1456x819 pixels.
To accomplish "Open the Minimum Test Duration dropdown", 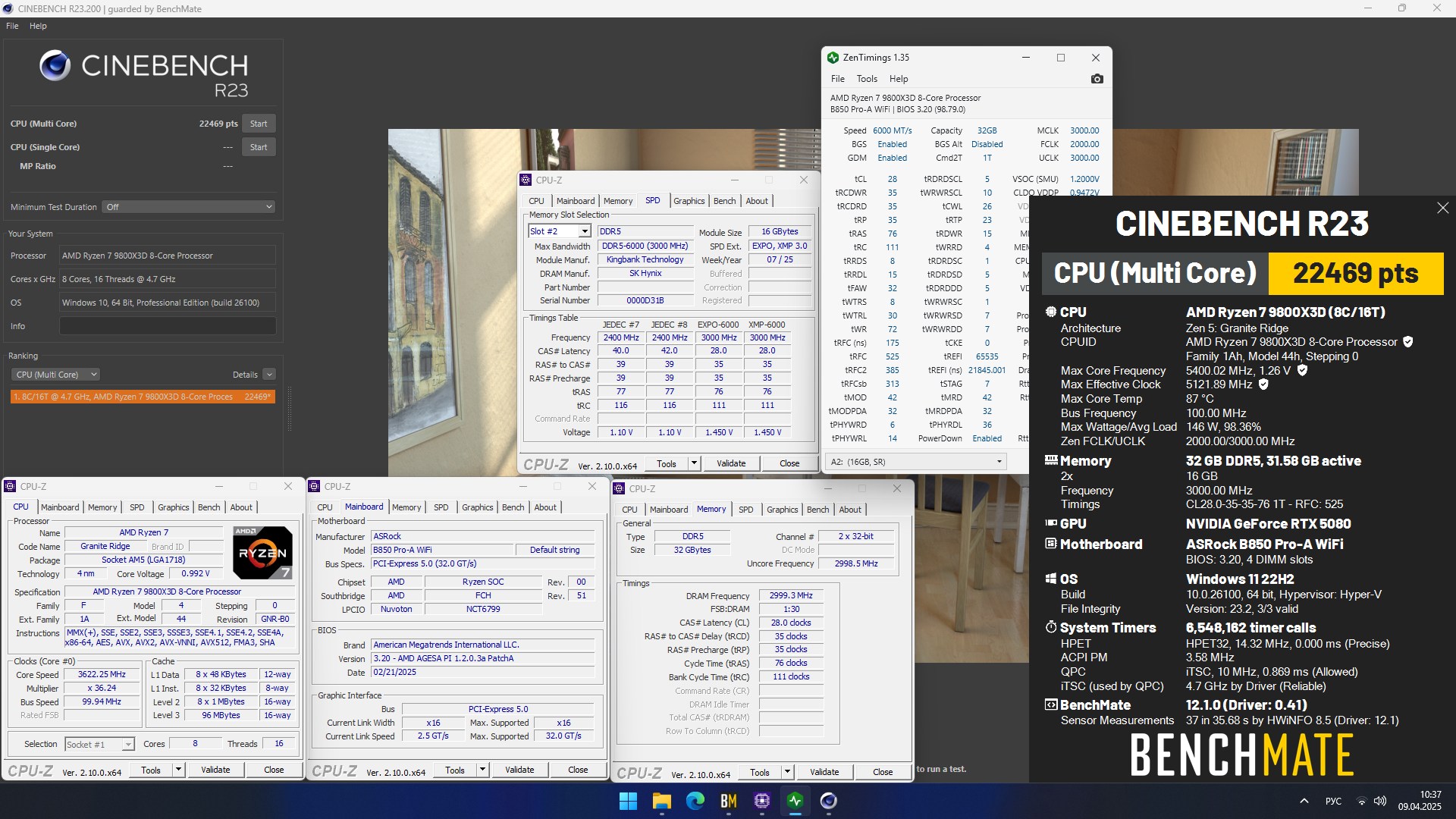I will (x=188, y=207).
